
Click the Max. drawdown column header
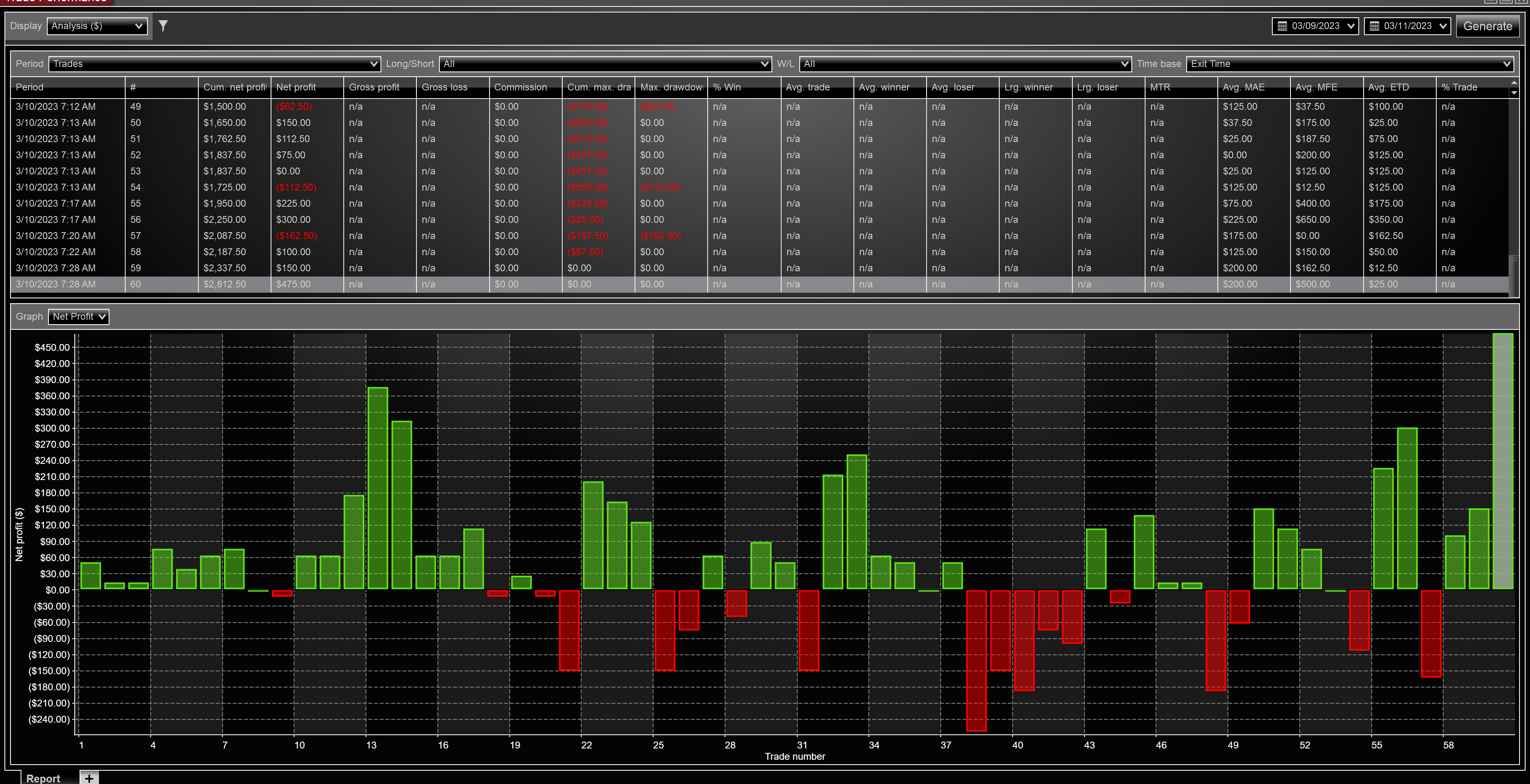click(671, 87)
